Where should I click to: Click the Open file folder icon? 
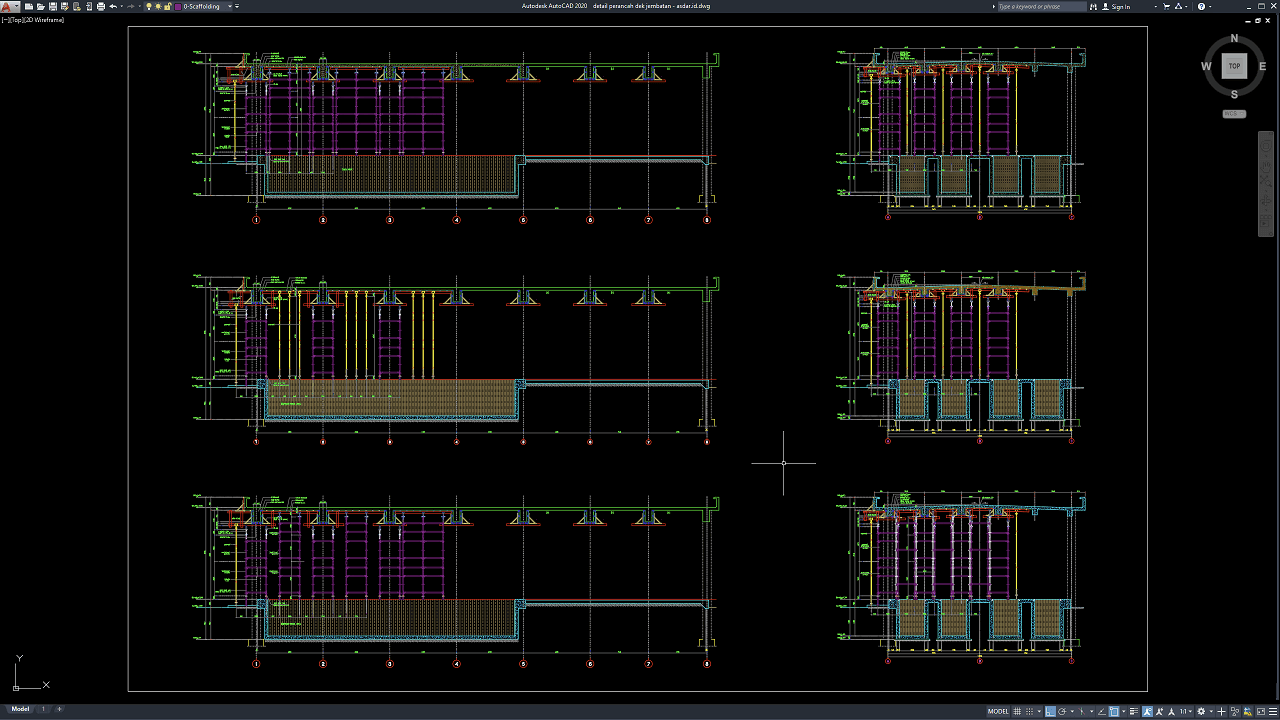tap(40, 6)
